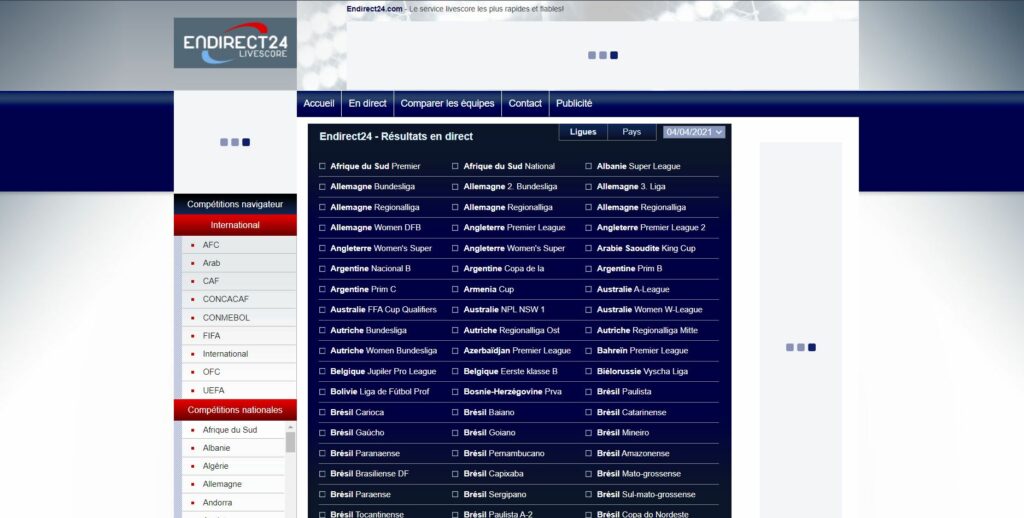1024x518 pixels.
Task: Switch to the Pays tab
Action: pos(632,132)
